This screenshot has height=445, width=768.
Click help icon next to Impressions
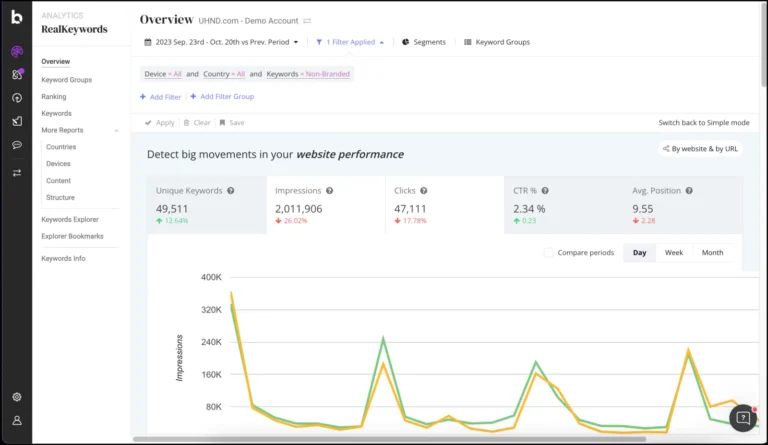[x=330, y=190]
